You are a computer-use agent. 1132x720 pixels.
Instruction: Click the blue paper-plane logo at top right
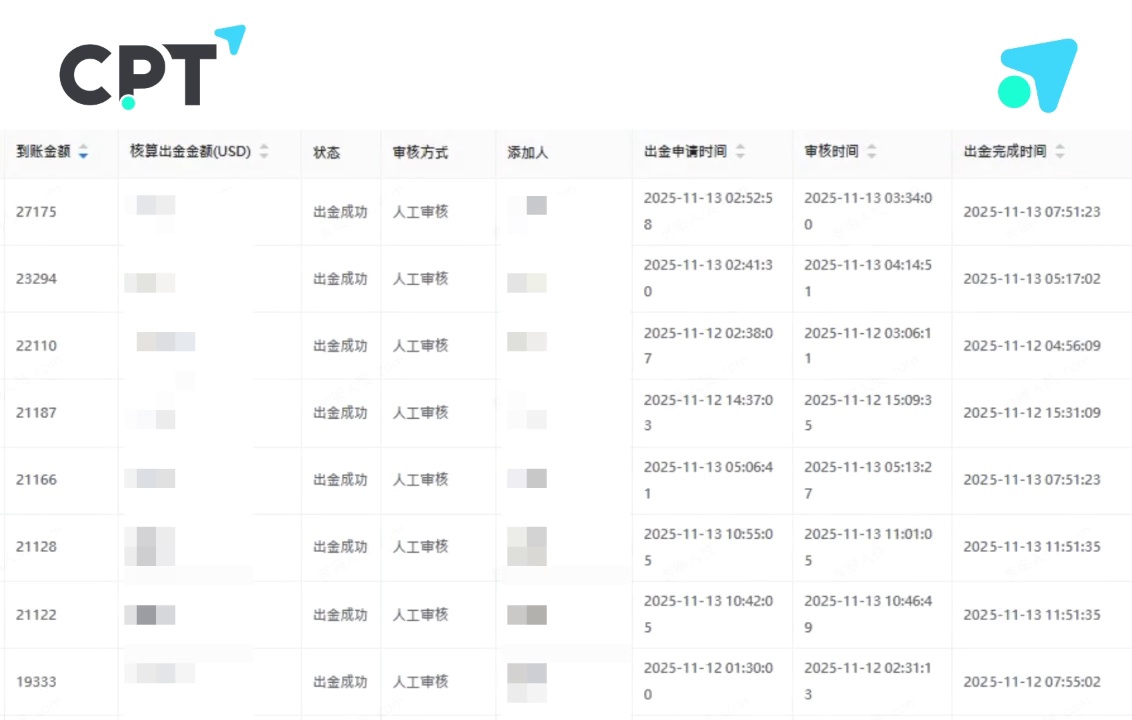click(1037, 75)
